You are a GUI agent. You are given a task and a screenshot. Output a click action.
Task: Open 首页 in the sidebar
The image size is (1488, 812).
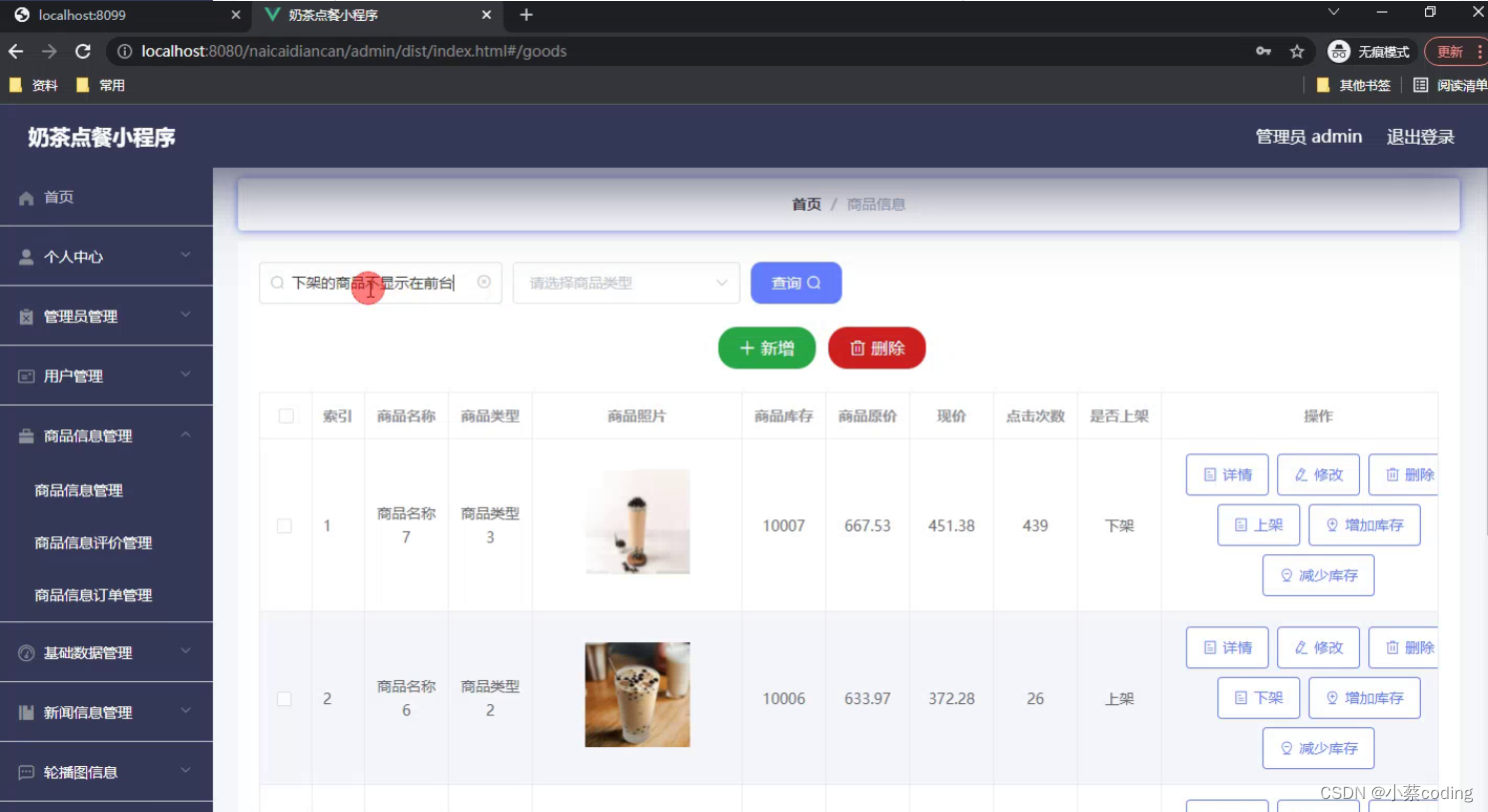click(106, 197)
